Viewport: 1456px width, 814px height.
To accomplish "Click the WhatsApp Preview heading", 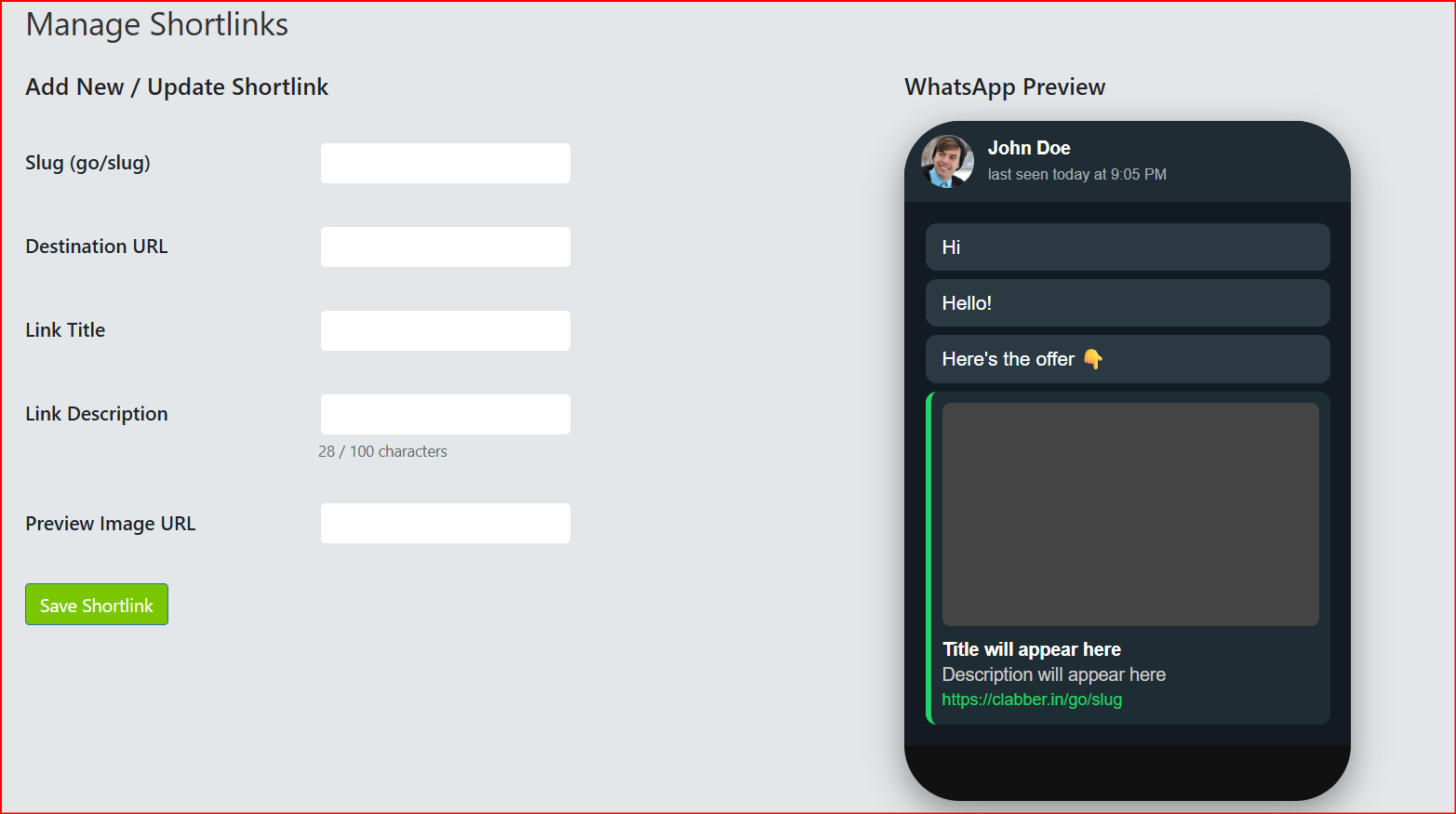I will point(1005,87).
